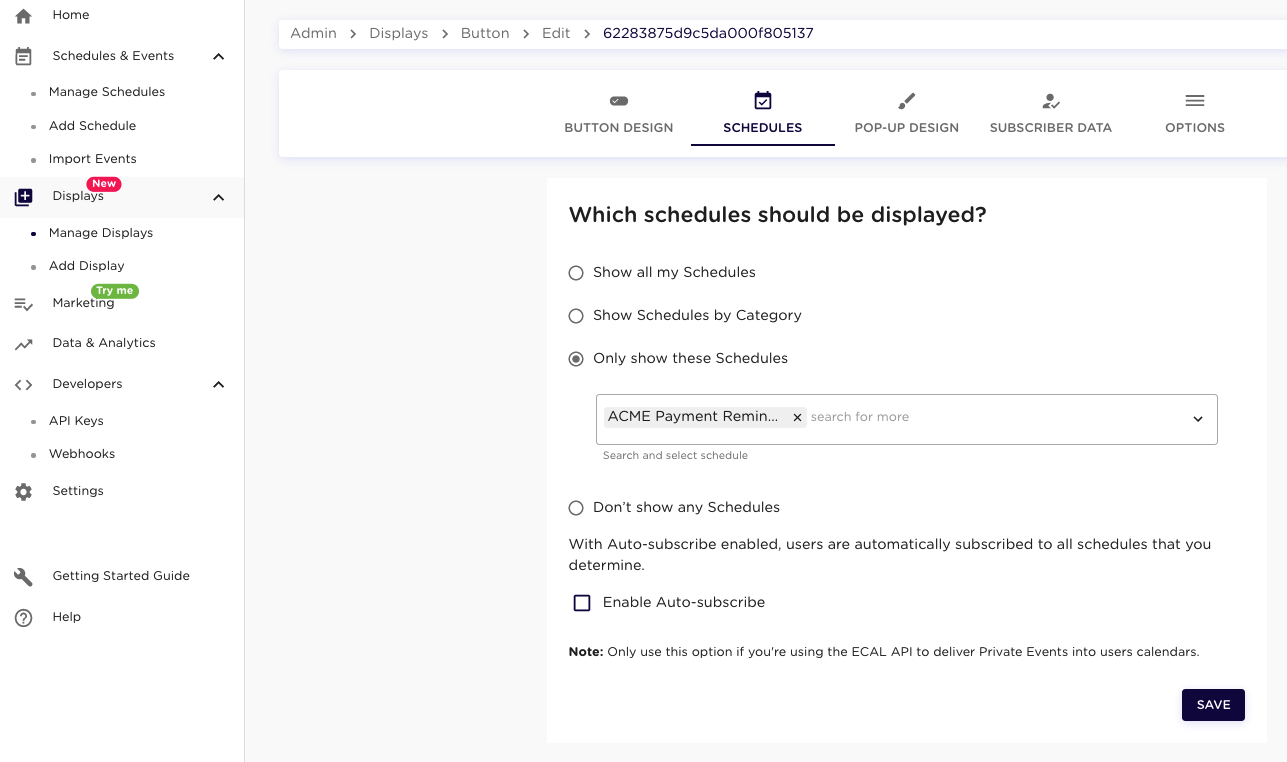Click the Marketing checklist icon
Screen dimensions: 1287x762
[23, 304]
